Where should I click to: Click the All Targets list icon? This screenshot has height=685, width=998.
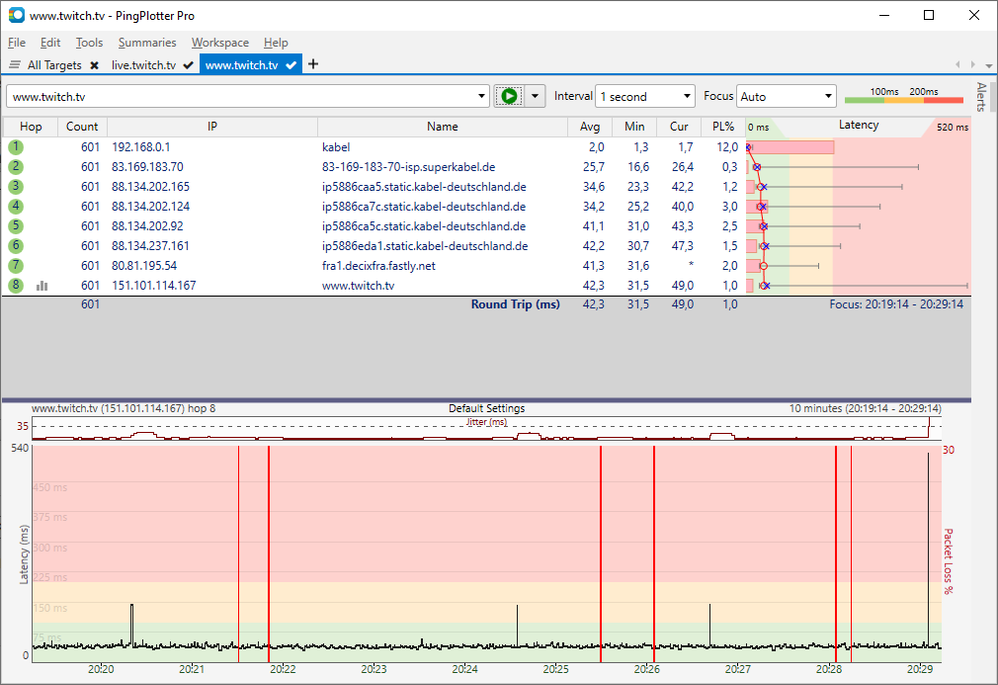pyautogui.click(x=15, y=65)
